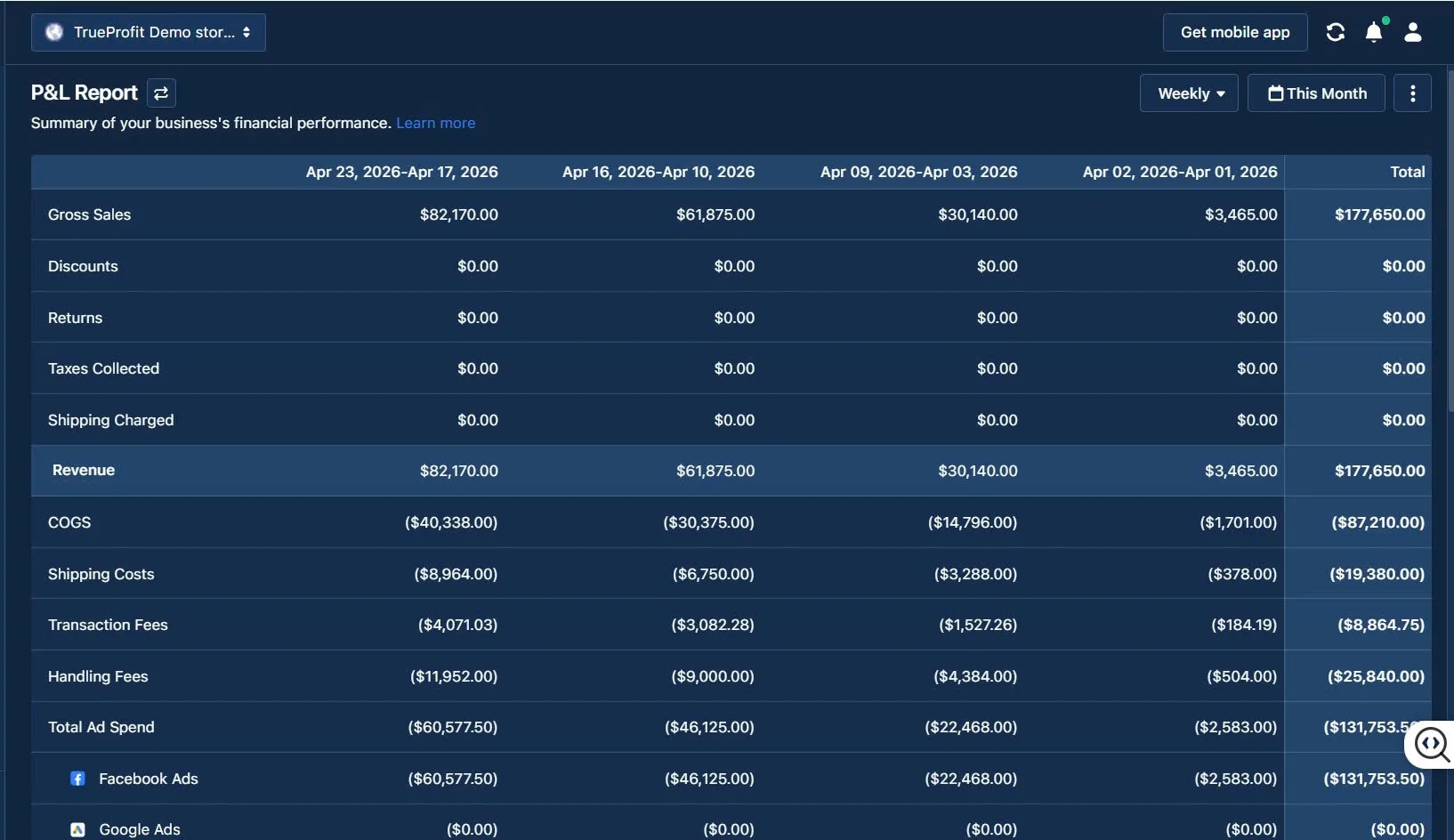
Task: Select the Total column header
Action: (1407, 172)
